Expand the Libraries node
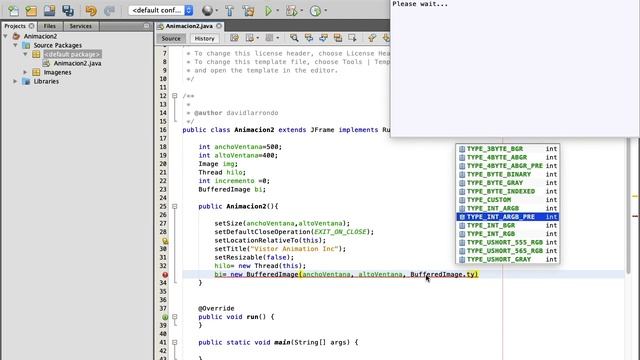 pyautogui.click(x=16, y=81)
